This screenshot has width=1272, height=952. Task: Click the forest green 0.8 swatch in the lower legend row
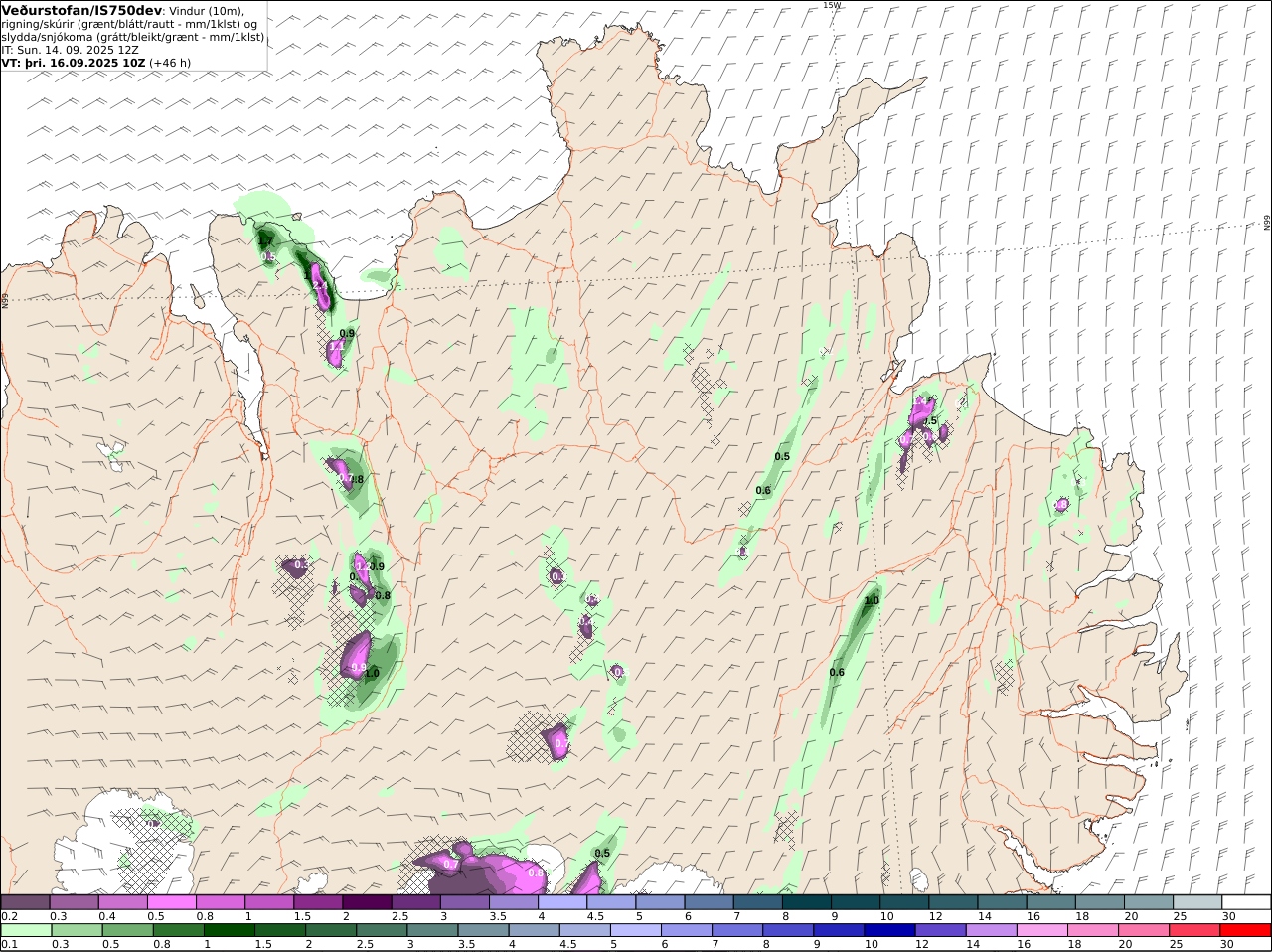coord(178,930)
